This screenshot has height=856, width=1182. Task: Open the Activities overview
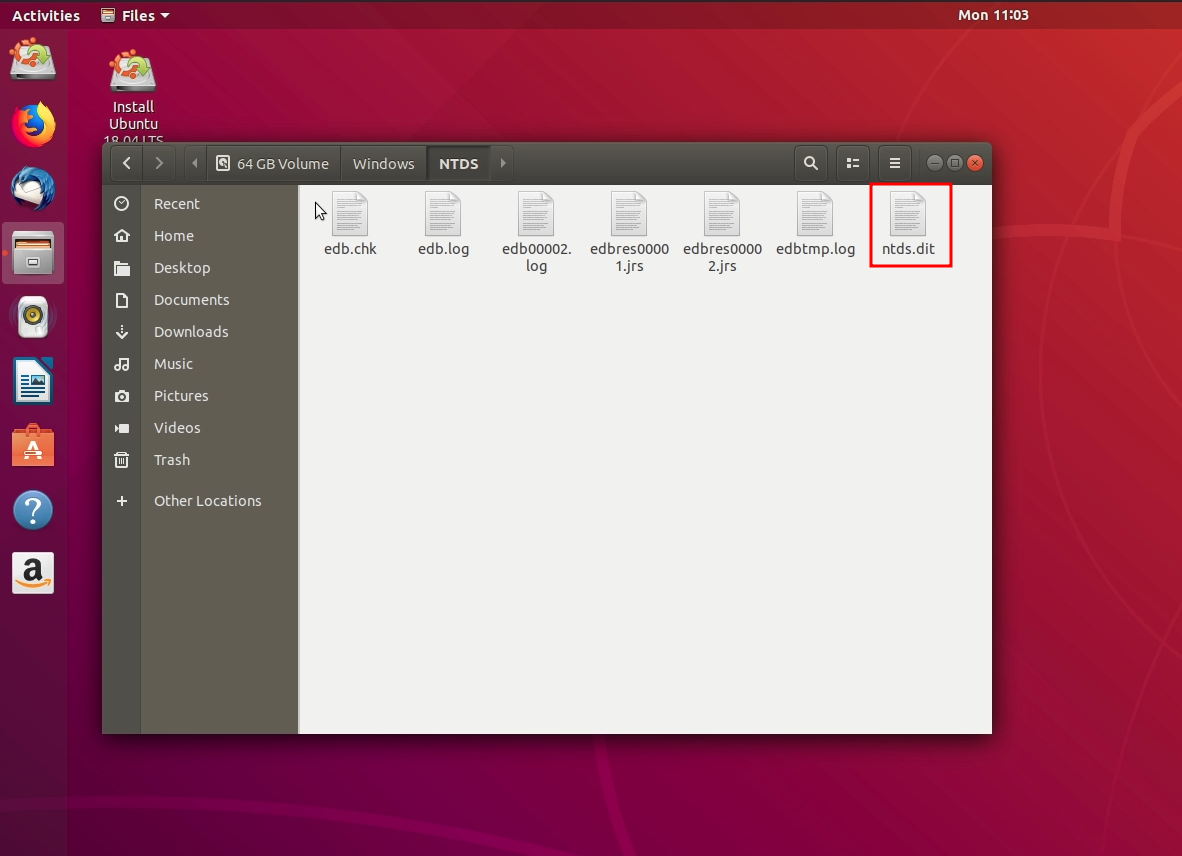[x=46, y=15]
